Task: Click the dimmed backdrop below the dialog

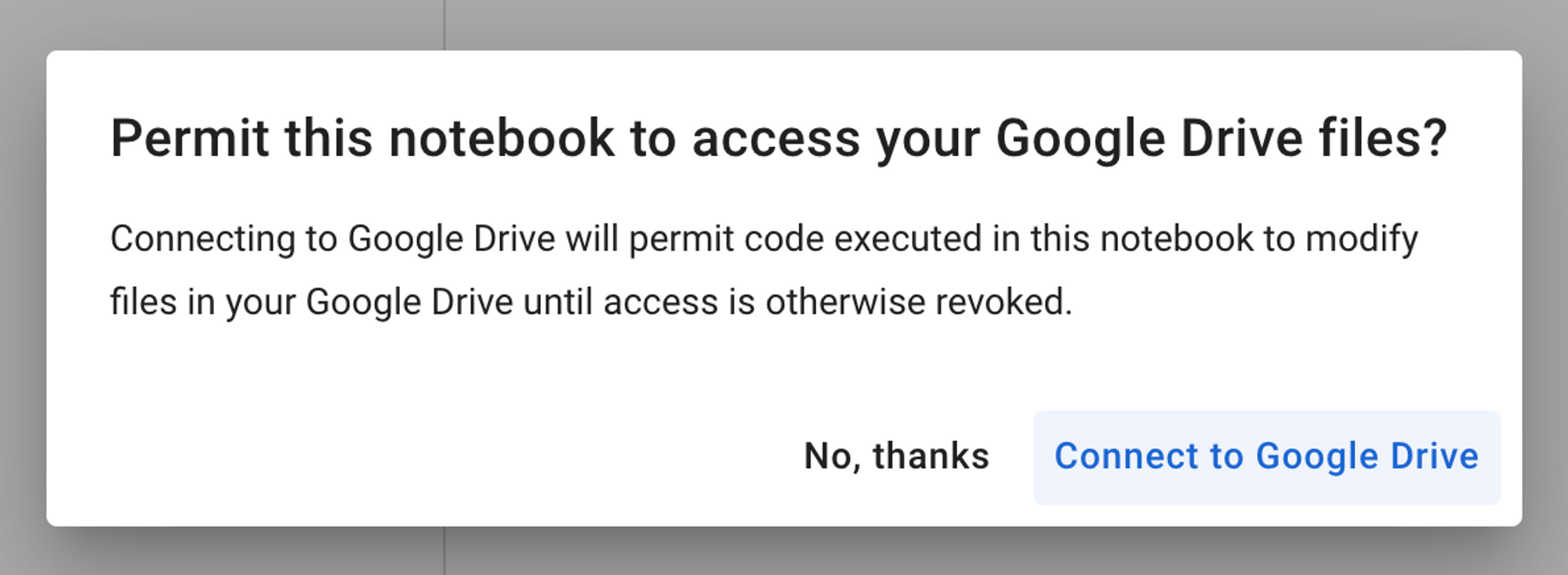Action: tap(784, 553)
